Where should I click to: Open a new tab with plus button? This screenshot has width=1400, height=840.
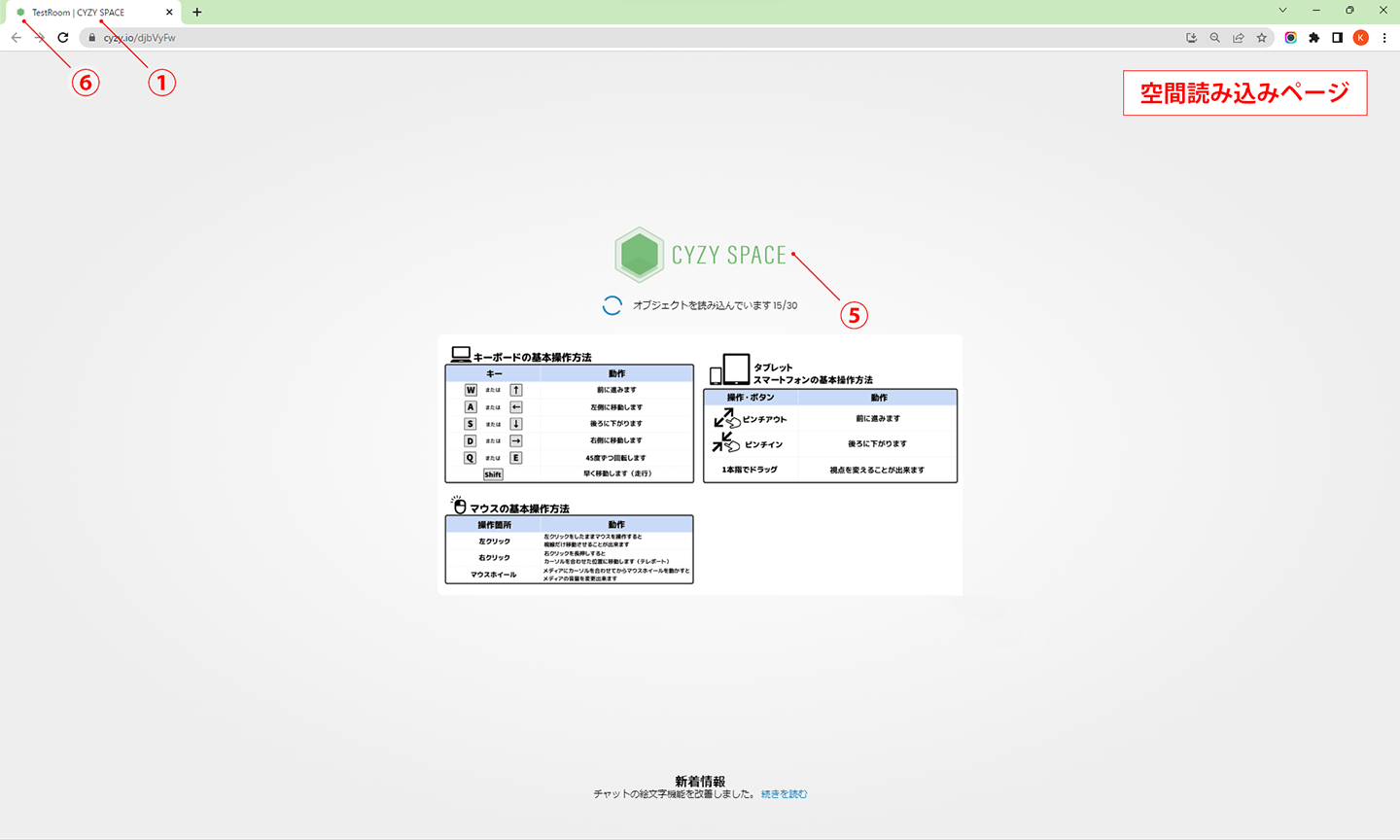coord(197,13)
